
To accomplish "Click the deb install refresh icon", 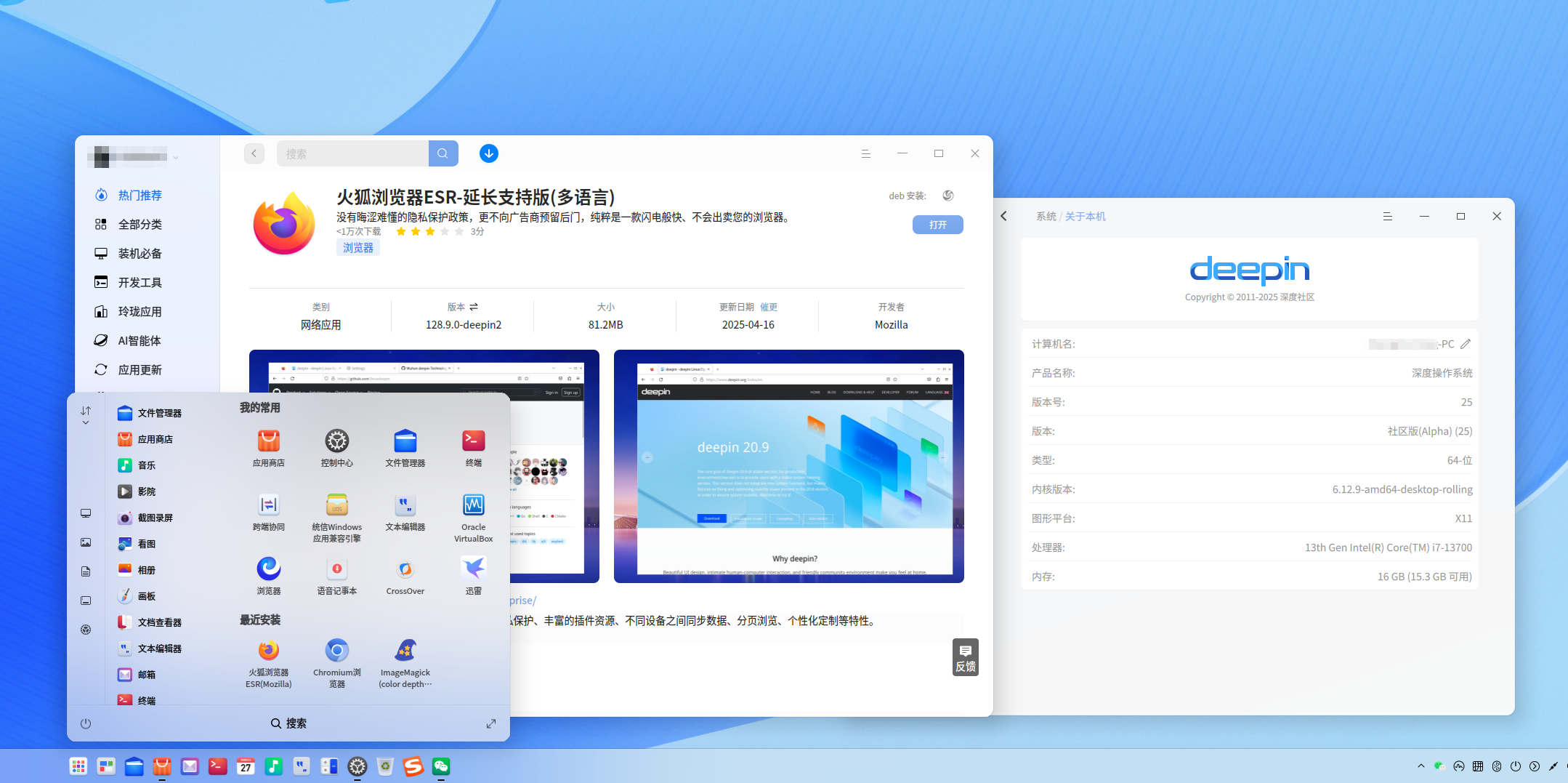I will pyautogui.click(x=947, y=196).
